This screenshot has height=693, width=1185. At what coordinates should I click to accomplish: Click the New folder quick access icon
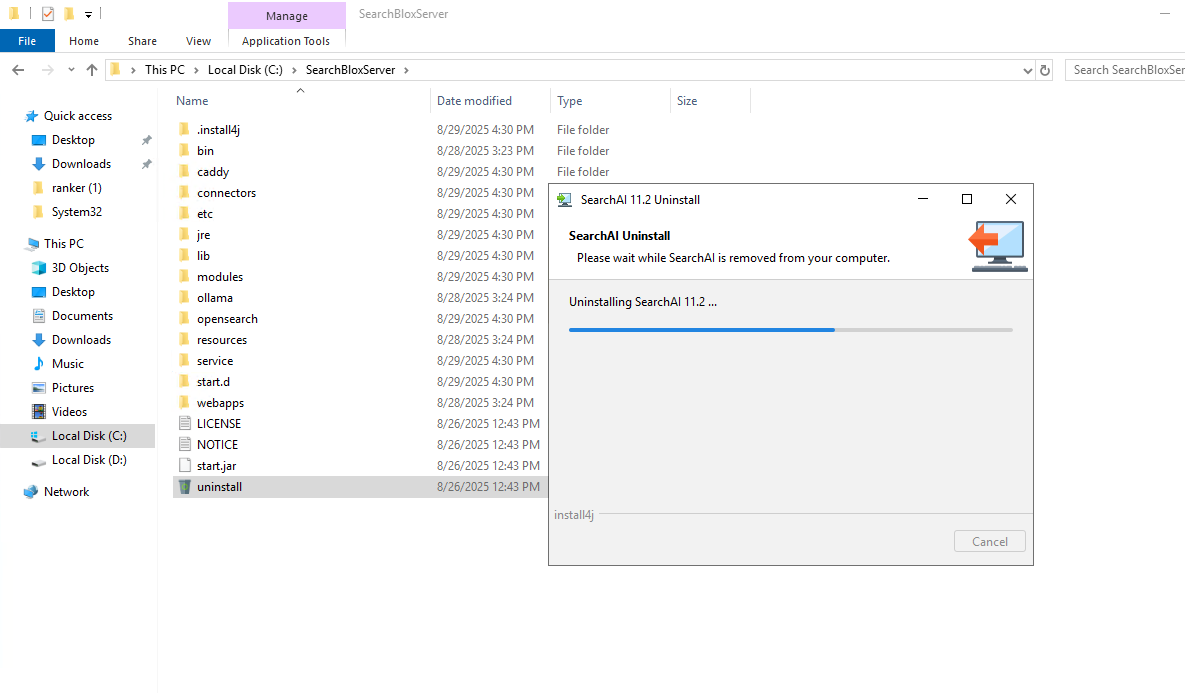[69, 14]
